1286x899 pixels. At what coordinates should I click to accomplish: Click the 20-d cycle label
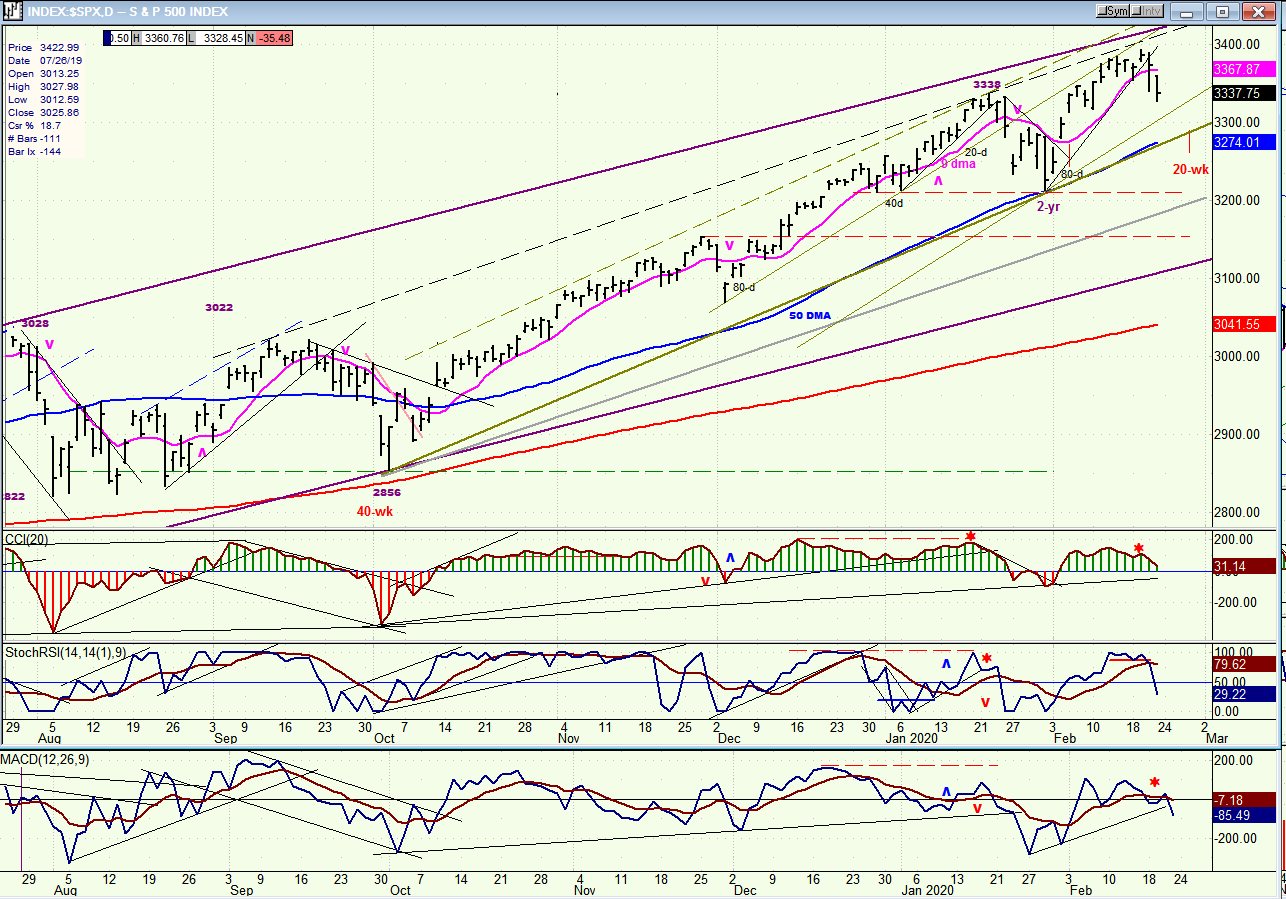976,152
